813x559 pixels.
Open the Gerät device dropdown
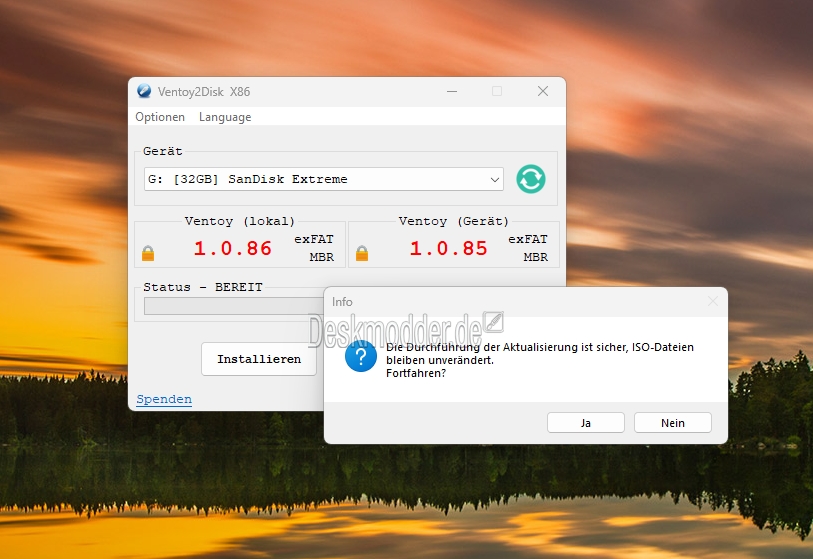[324, 179]
